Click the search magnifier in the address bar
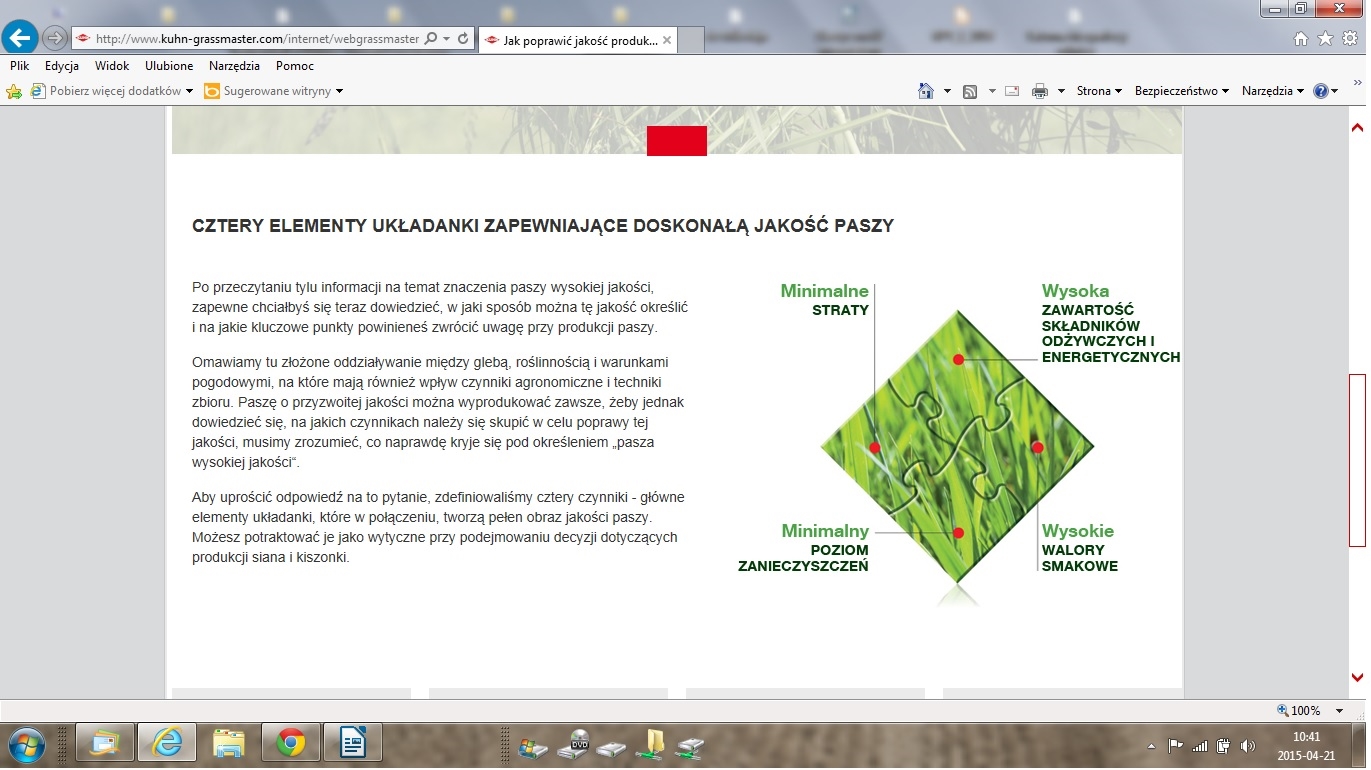Screen dimensions: 1371x770 click(x=431, y=38)
